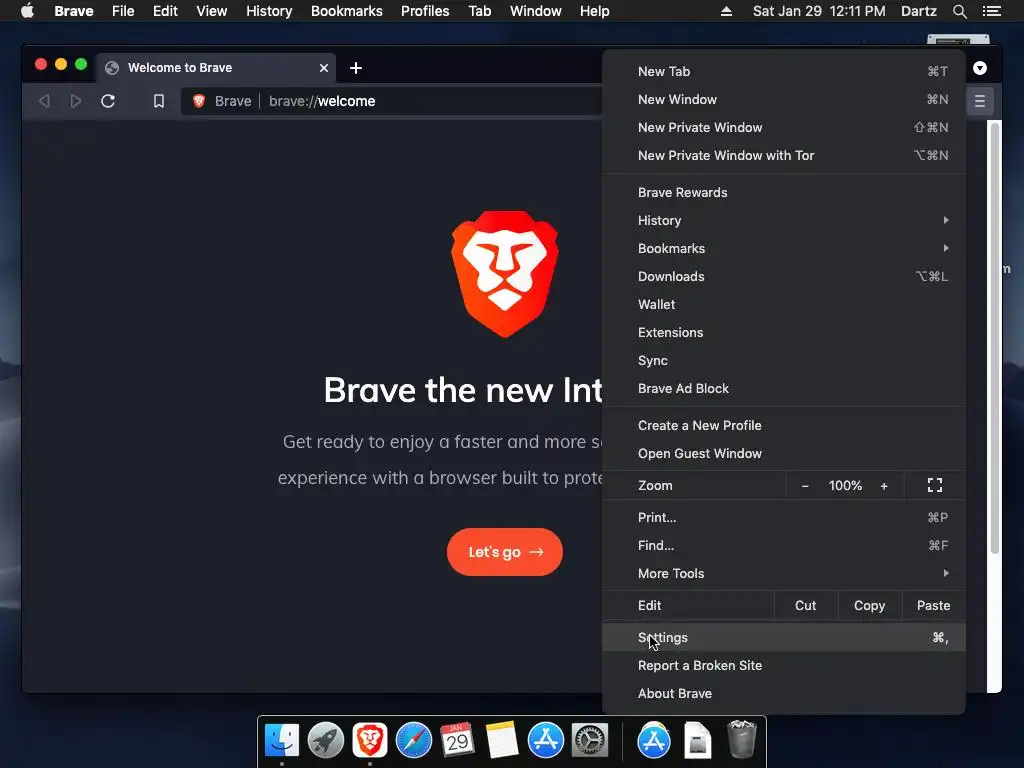Click Cut in the Edit row

[x=805, y=606]
